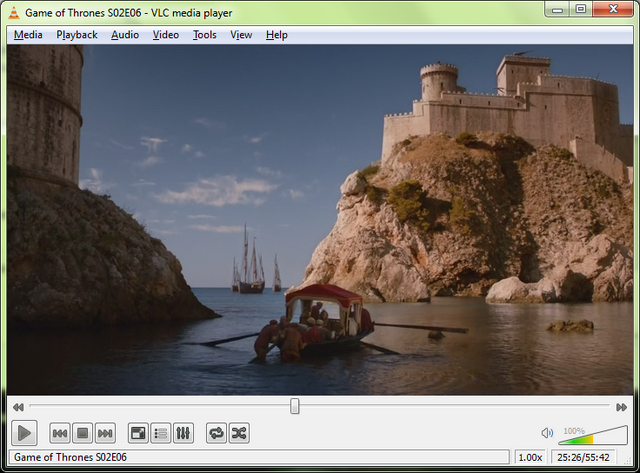Click the 1.00x playback speed indicator
Image resolution: width=640 pixels, height=473 pixels.
click(x=530, y=457)
